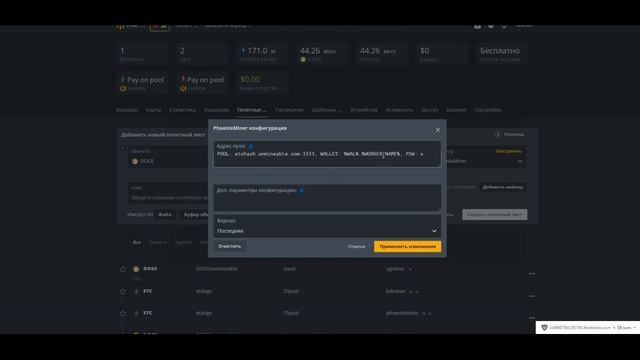Click the pool address input field
Image resolution: width=640 pixels, height=360 pixels.
coord(327,154)
